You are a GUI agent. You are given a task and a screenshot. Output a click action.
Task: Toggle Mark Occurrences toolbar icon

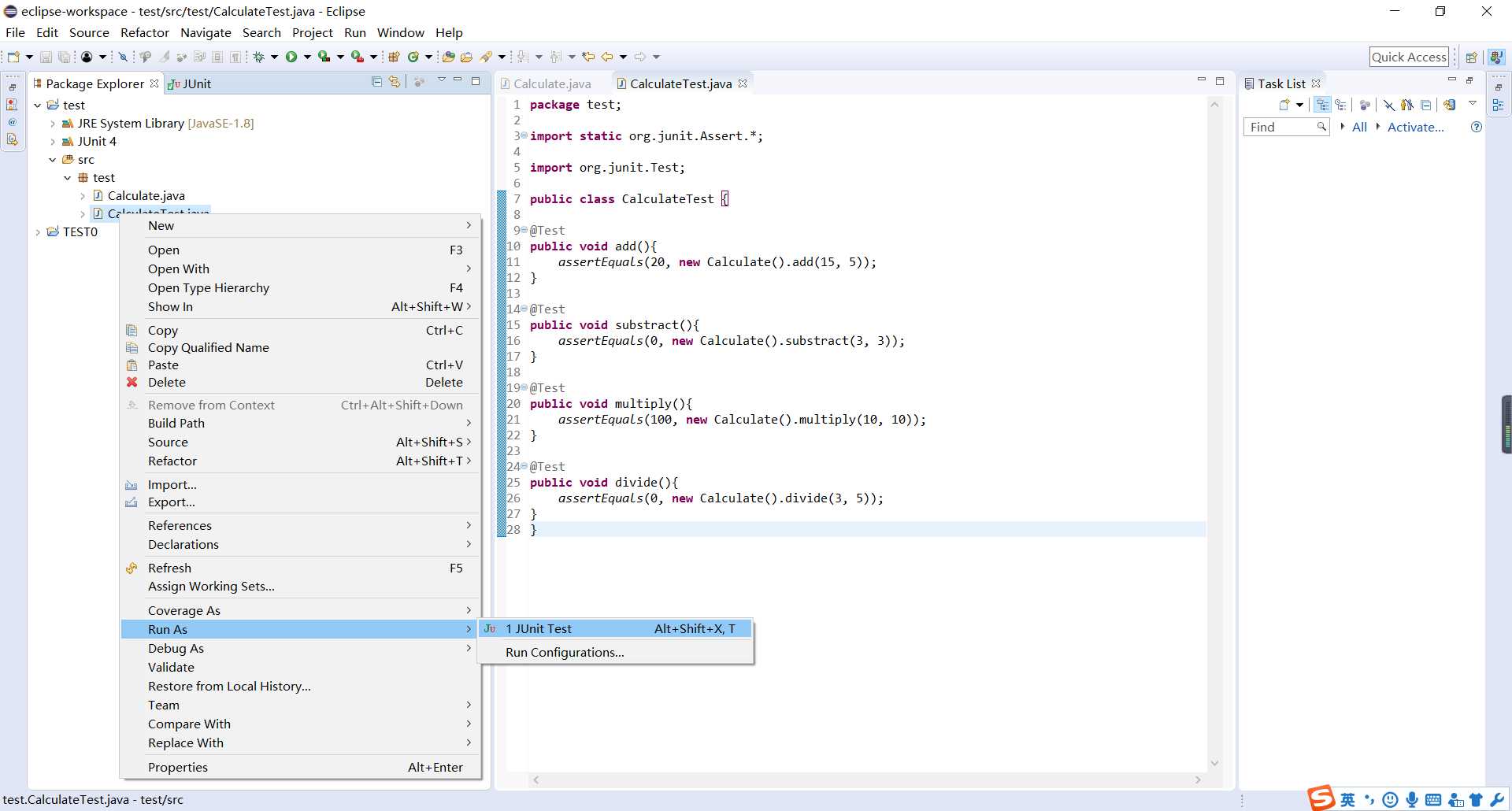pyautogui.click(x=164, y=57)
